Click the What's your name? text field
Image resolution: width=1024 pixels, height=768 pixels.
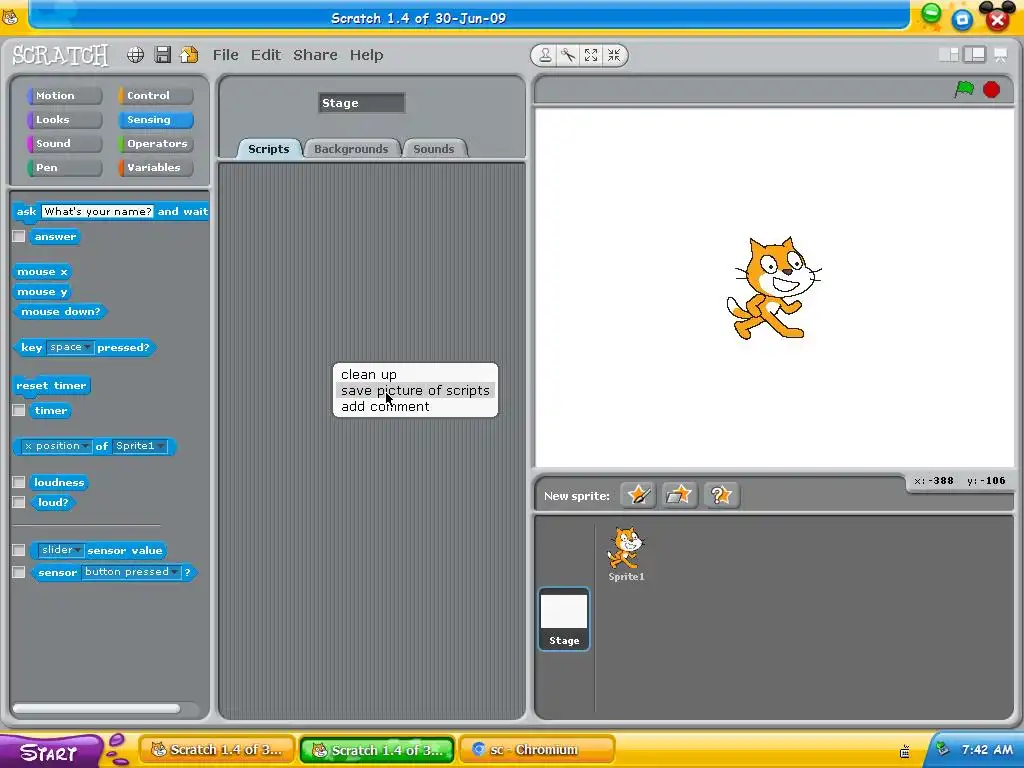97,211
